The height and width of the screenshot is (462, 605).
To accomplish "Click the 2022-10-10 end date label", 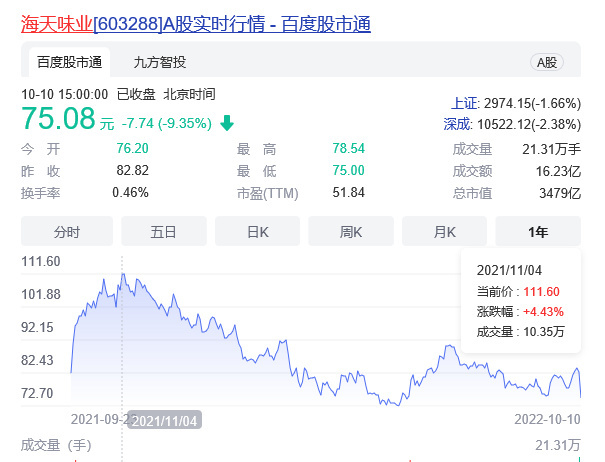I will tap(546, 418).
